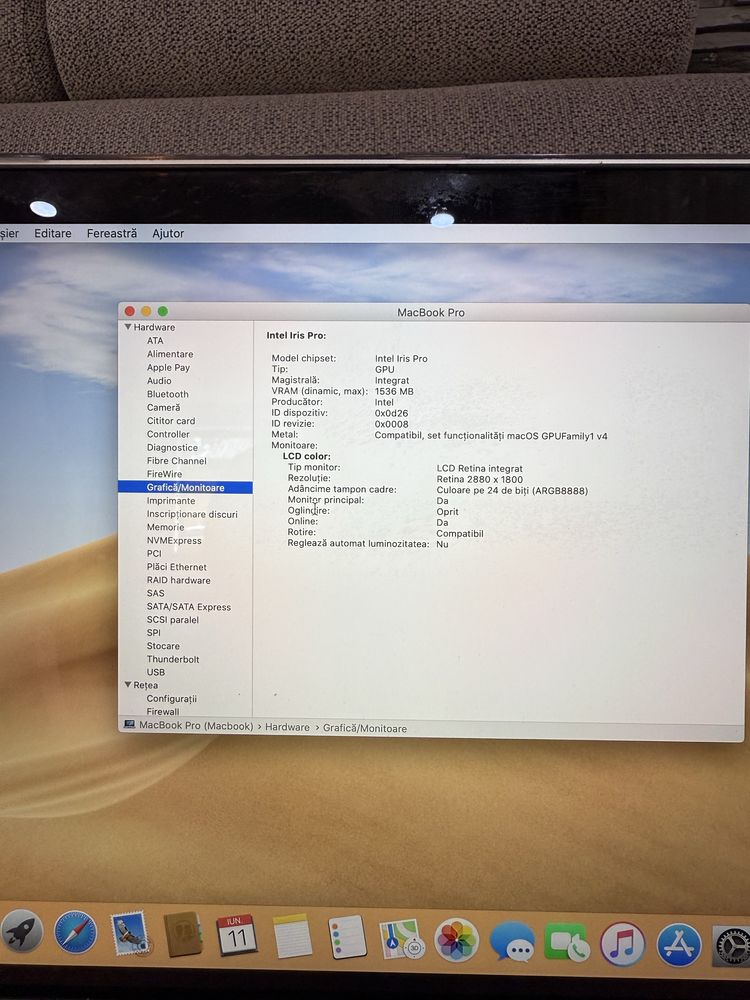Open the Mail app in Dock
Viewport: 750px width, 1000px height.
(130, 934)
